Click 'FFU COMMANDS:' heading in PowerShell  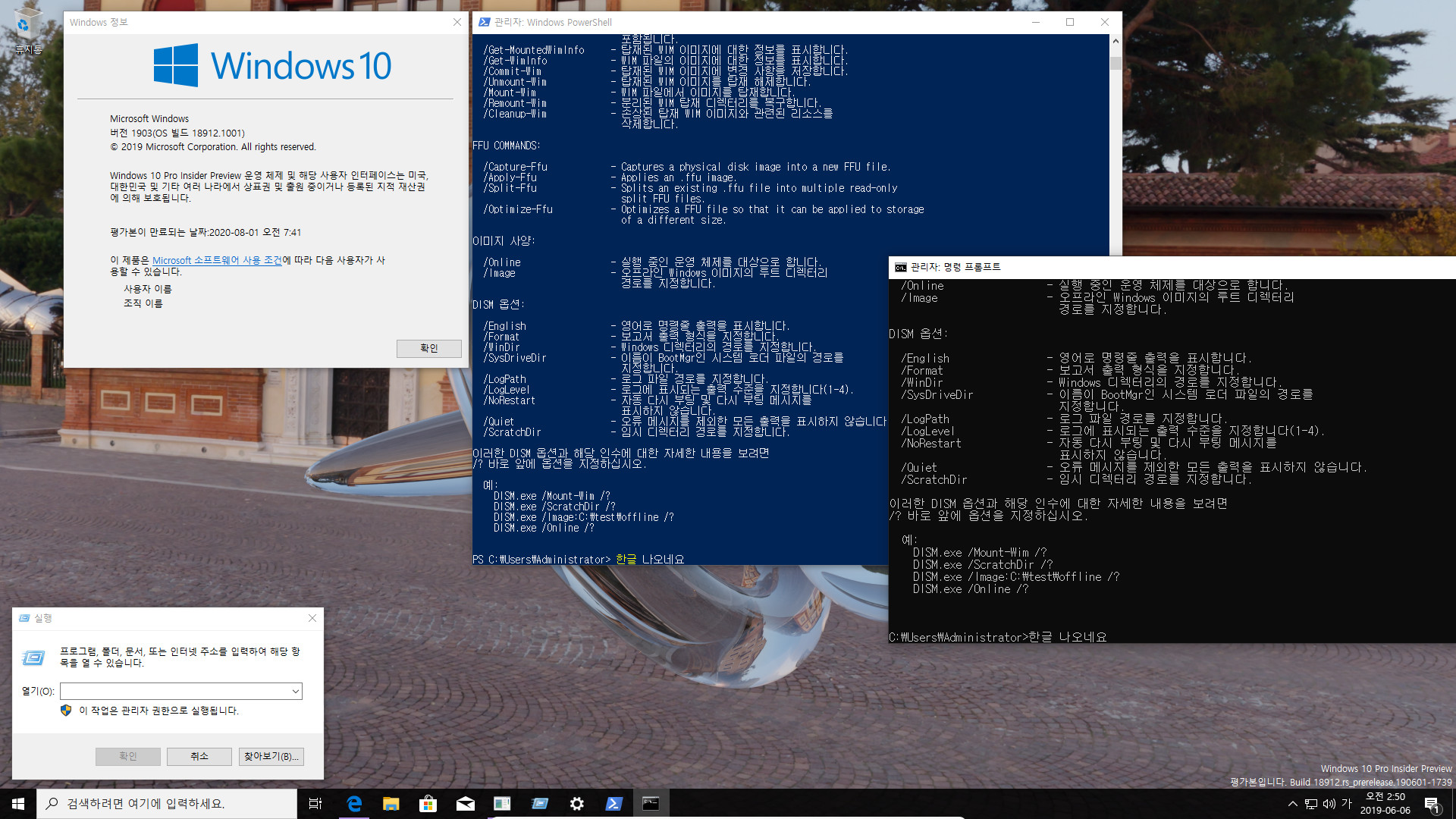pyautogui.click(x=507, y=146)
